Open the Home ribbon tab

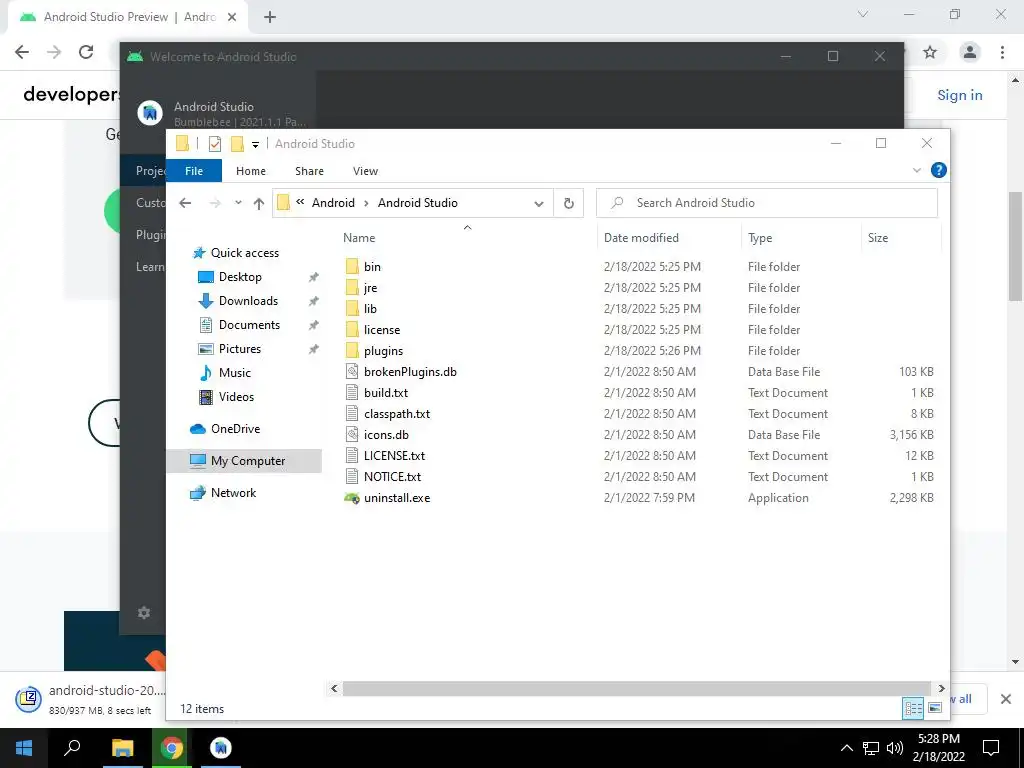251,171
